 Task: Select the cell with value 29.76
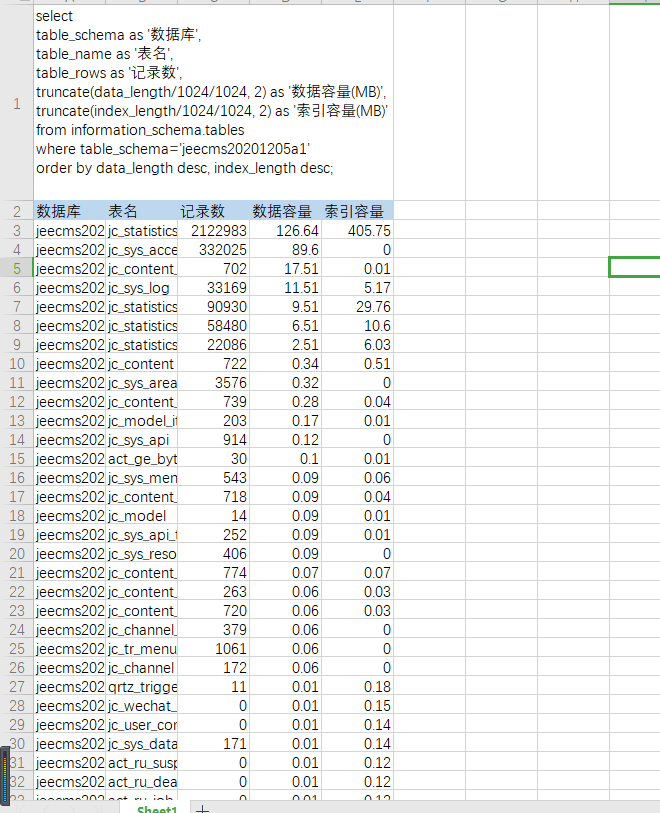(x=358, y=306)
